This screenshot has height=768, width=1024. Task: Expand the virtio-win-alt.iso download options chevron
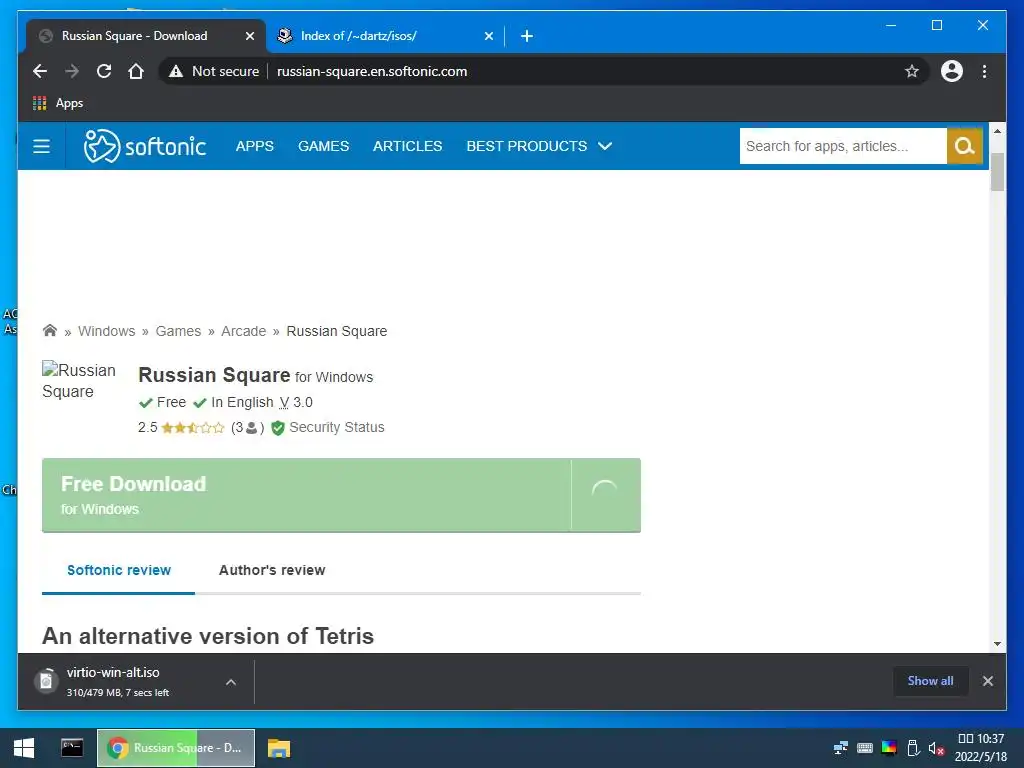231,682
